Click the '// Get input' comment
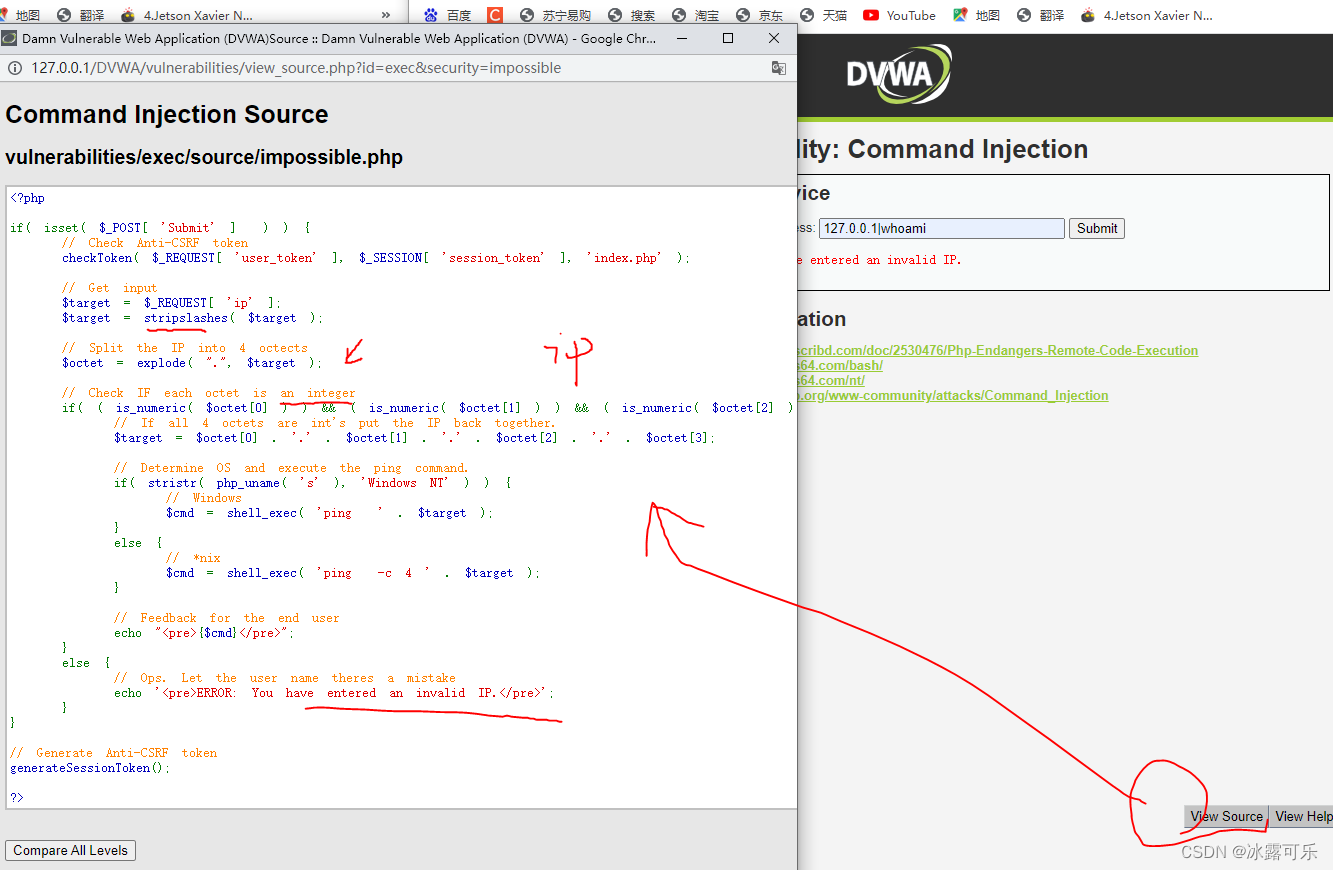The image size is (1333, 870). pyautogui.click(x=110, y=288)
